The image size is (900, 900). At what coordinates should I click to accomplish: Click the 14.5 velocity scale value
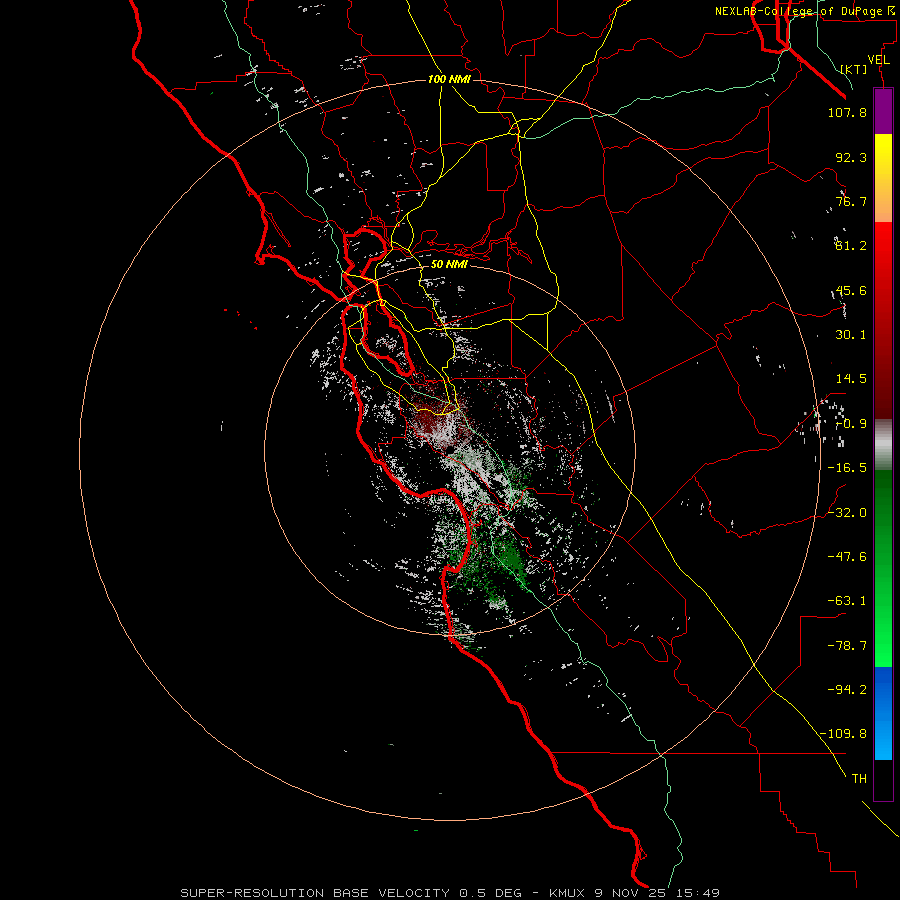point(851,379)
